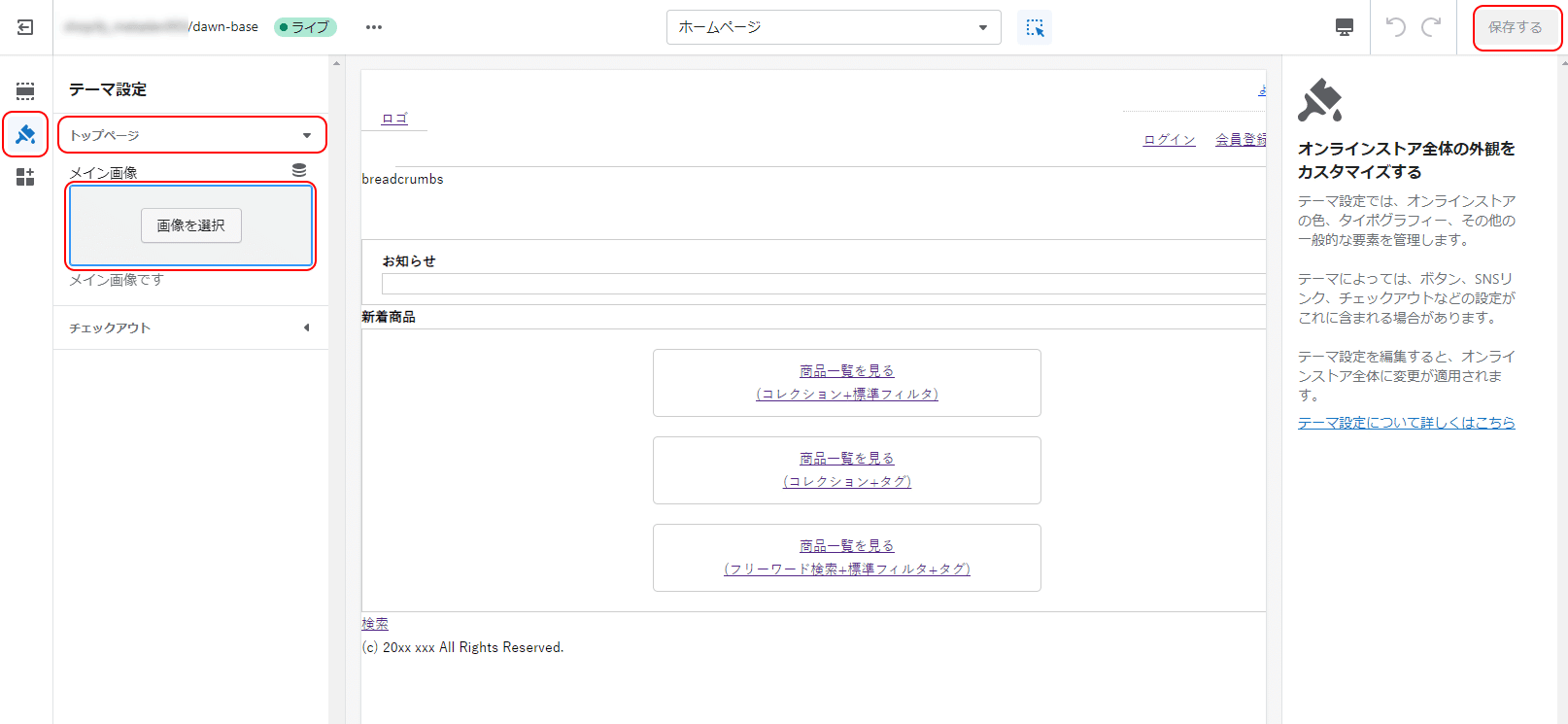Click the redo arrow icon
1568x724 pixels.
[x=1431, y=27]
